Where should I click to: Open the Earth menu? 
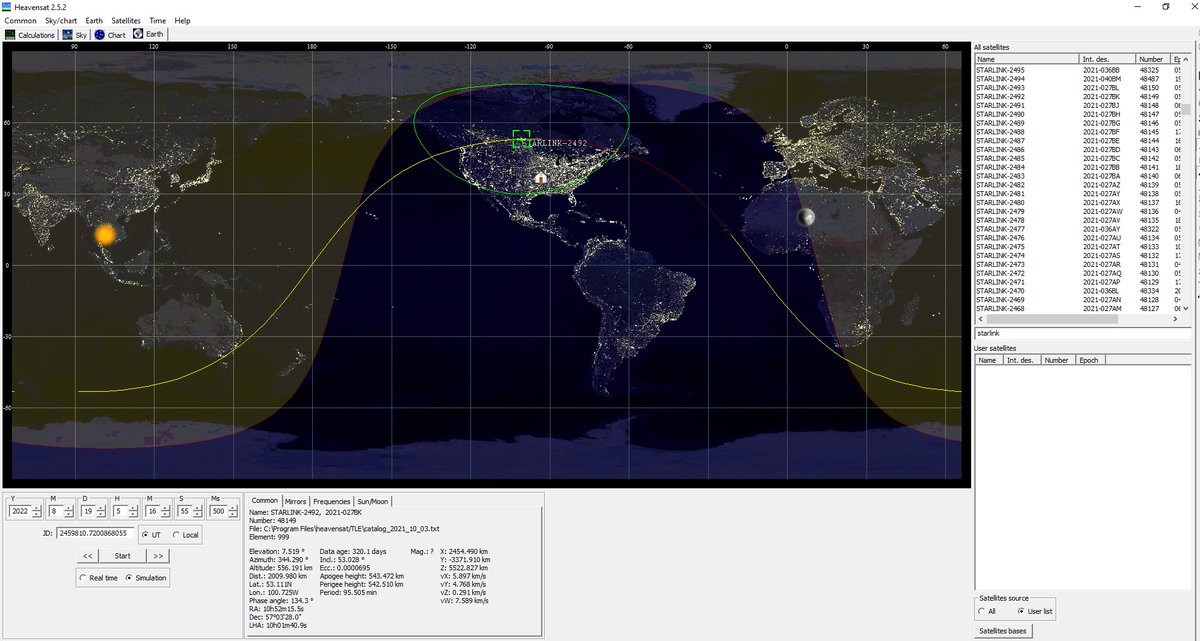pyautogui.click(x=94, y=20)
